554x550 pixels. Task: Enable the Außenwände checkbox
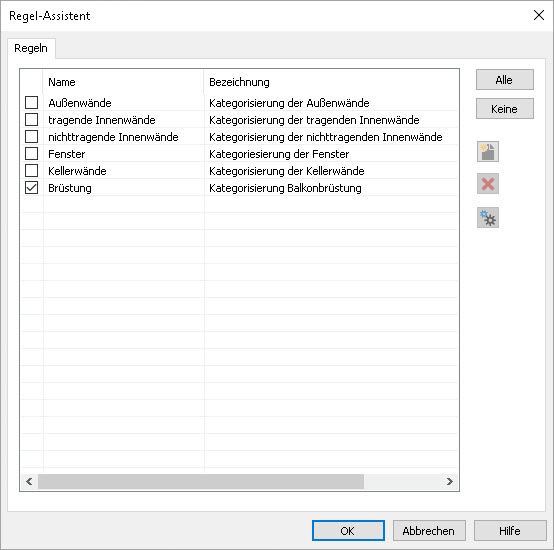[31, 102]
